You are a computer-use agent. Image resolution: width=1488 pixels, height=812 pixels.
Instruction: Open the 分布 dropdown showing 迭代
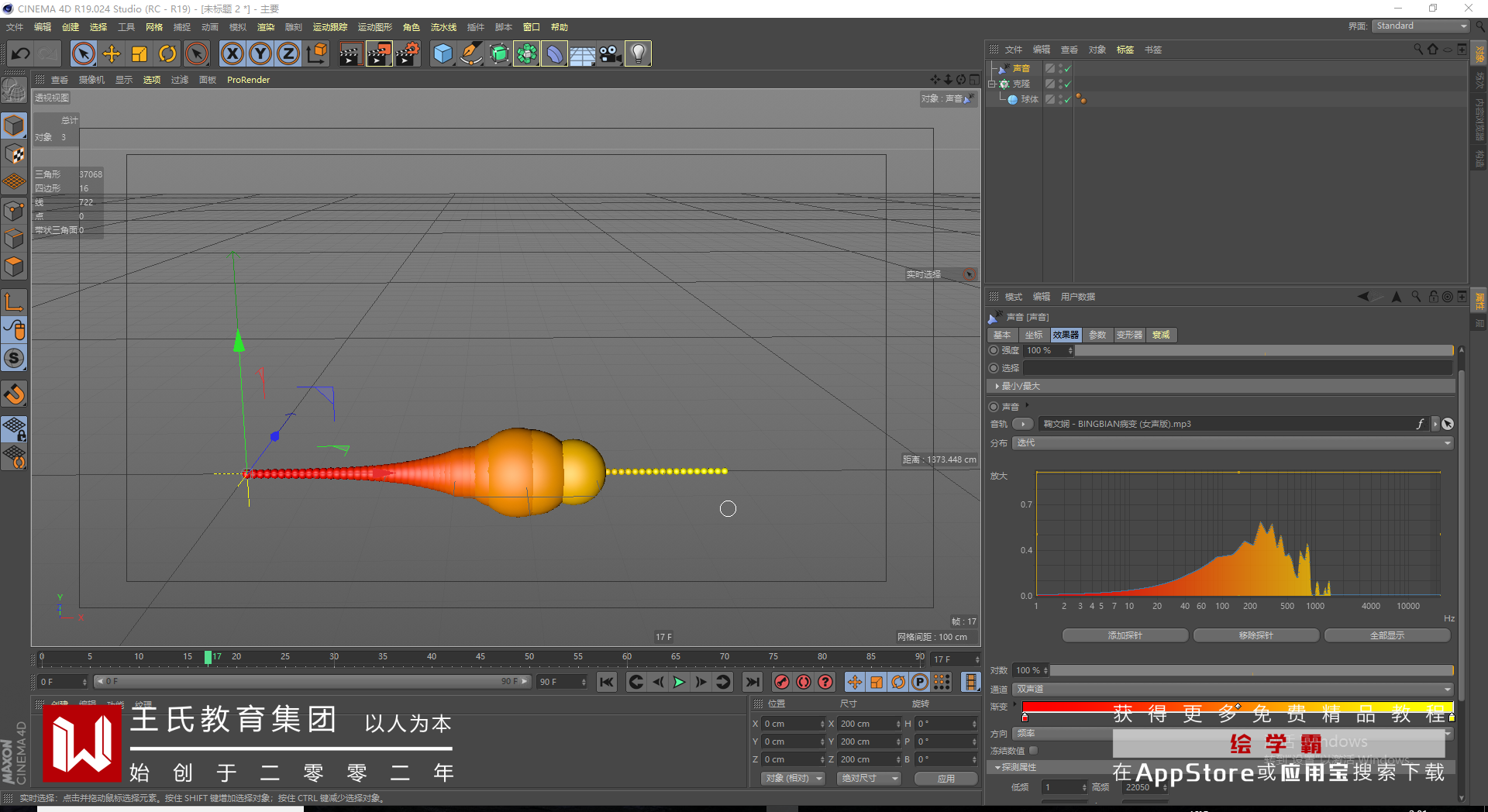[1232, 443]
